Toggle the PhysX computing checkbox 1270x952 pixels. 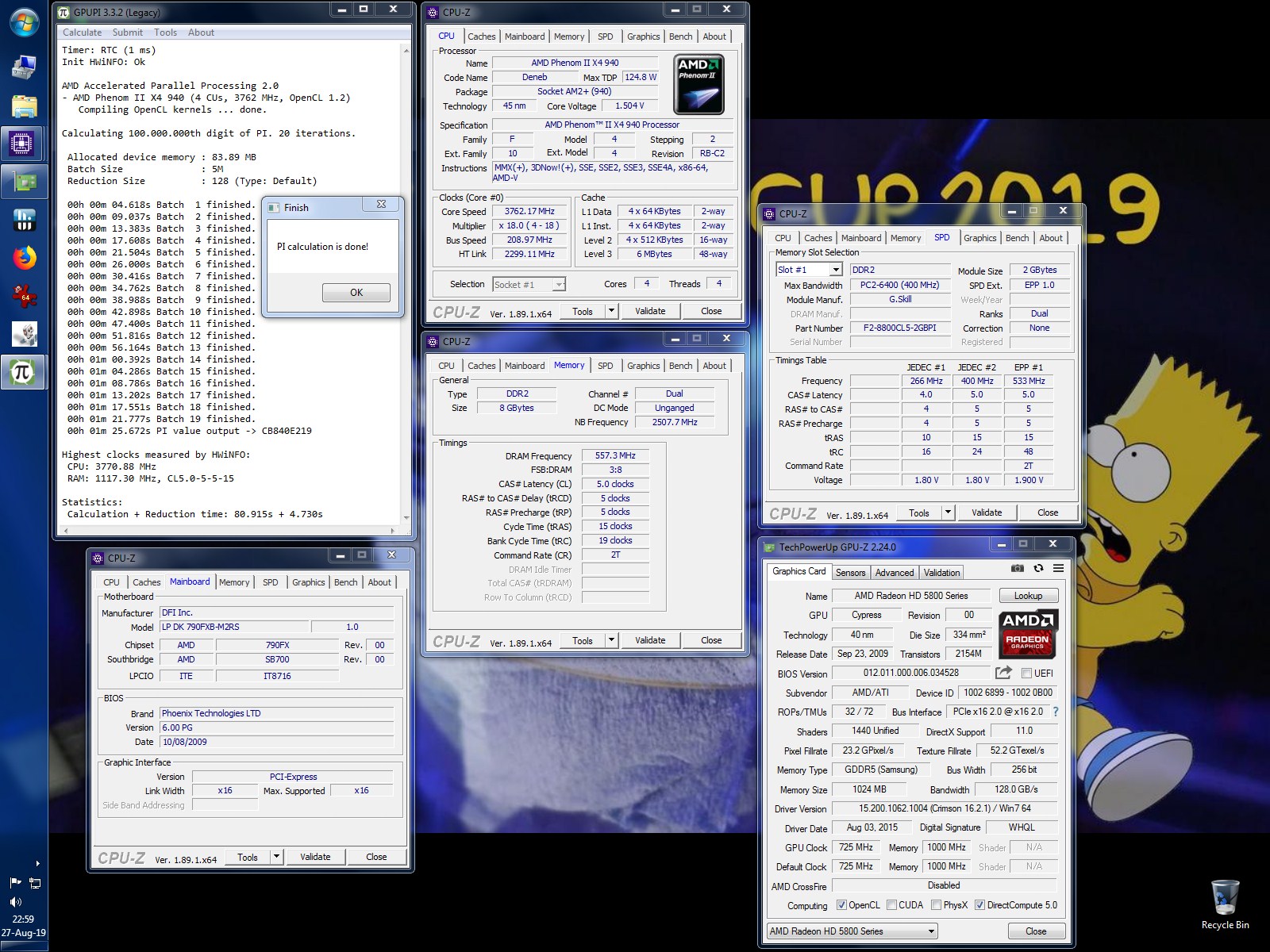pyautogui.click(x=937, y=905)
